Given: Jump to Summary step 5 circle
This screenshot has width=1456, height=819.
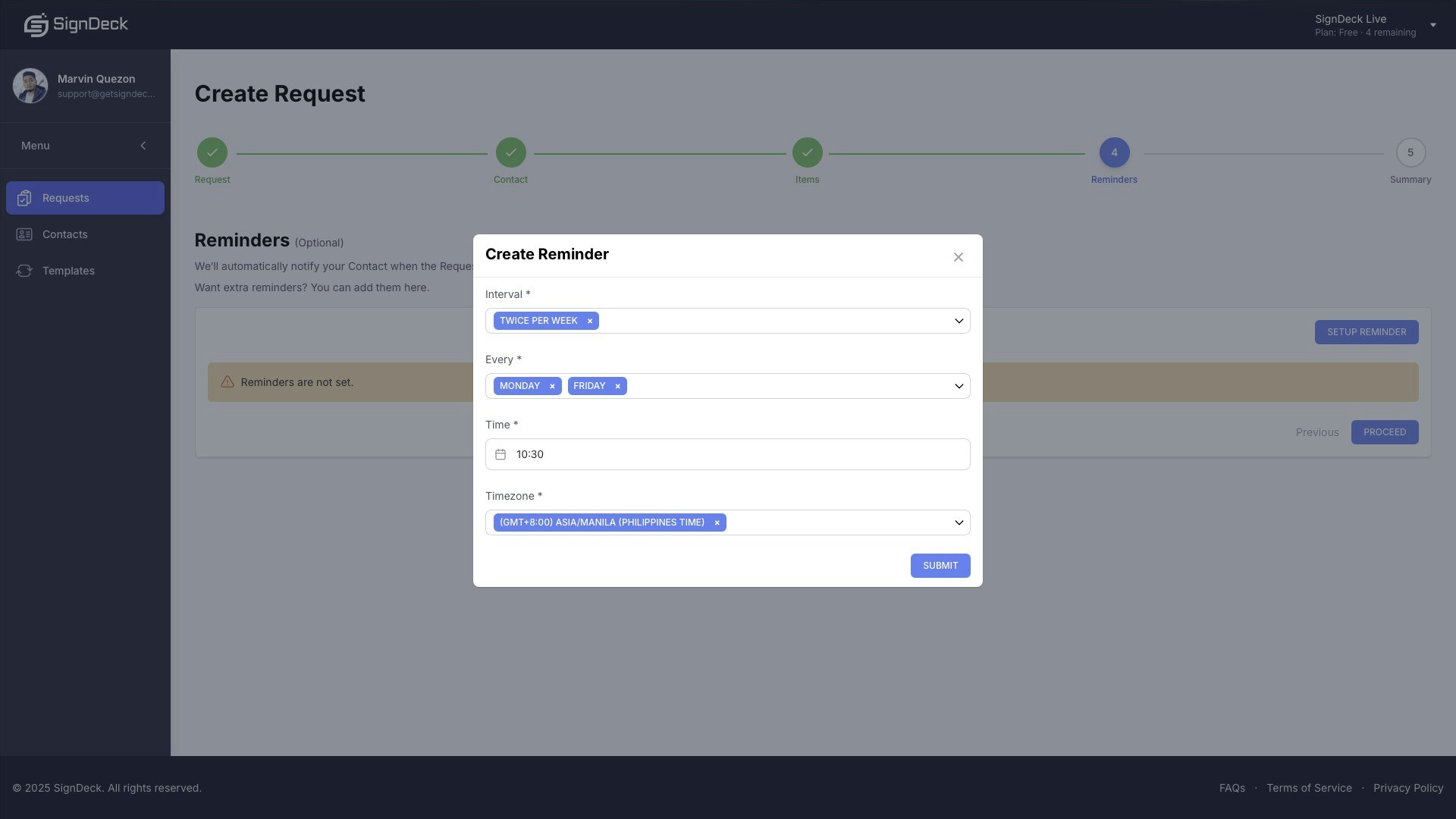Looking at the screenshot, I should tap(1410, 152).
